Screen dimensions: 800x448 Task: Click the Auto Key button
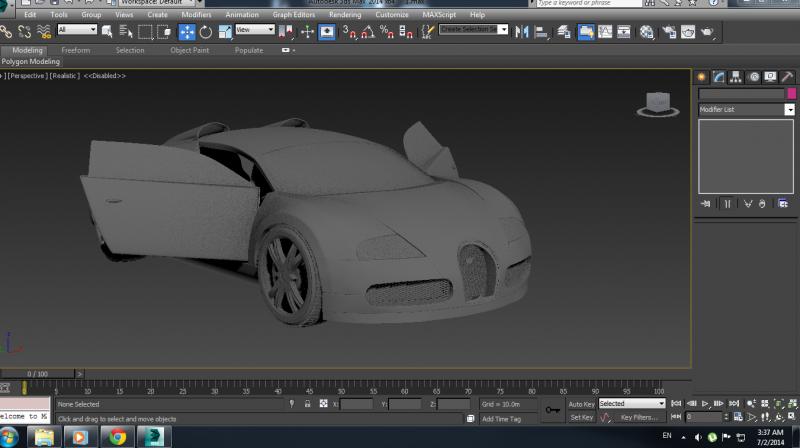(582, 404)
